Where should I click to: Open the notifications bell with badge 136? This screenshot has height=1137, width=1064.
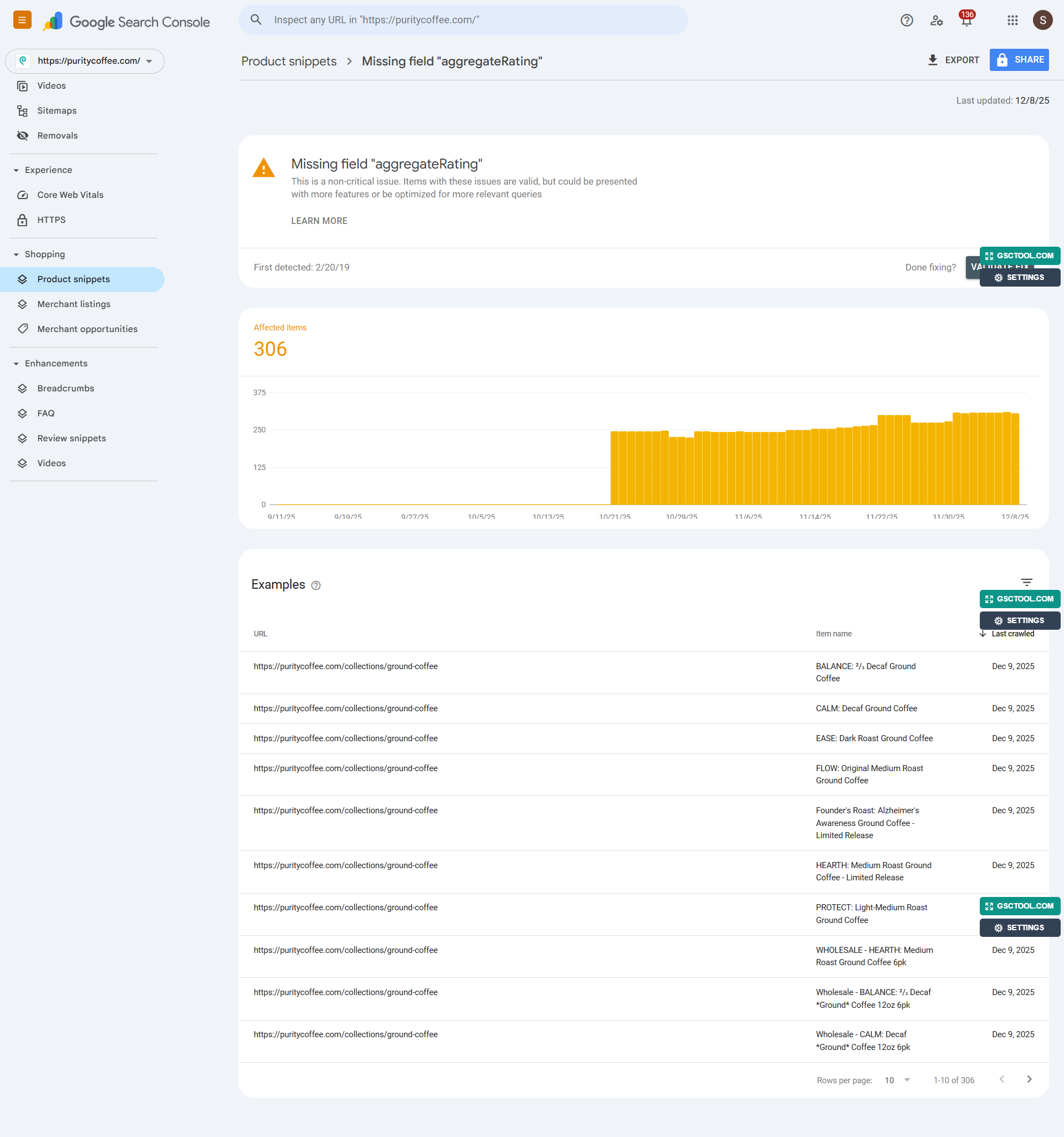pos(966,21)
